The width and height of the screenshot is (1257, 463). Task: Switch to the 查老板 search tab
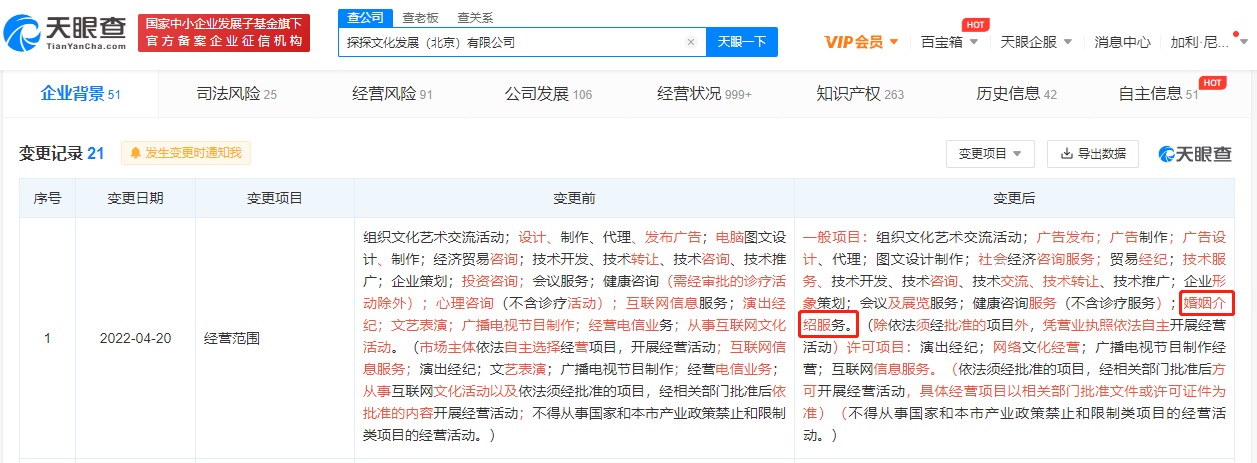coord(422,18)
